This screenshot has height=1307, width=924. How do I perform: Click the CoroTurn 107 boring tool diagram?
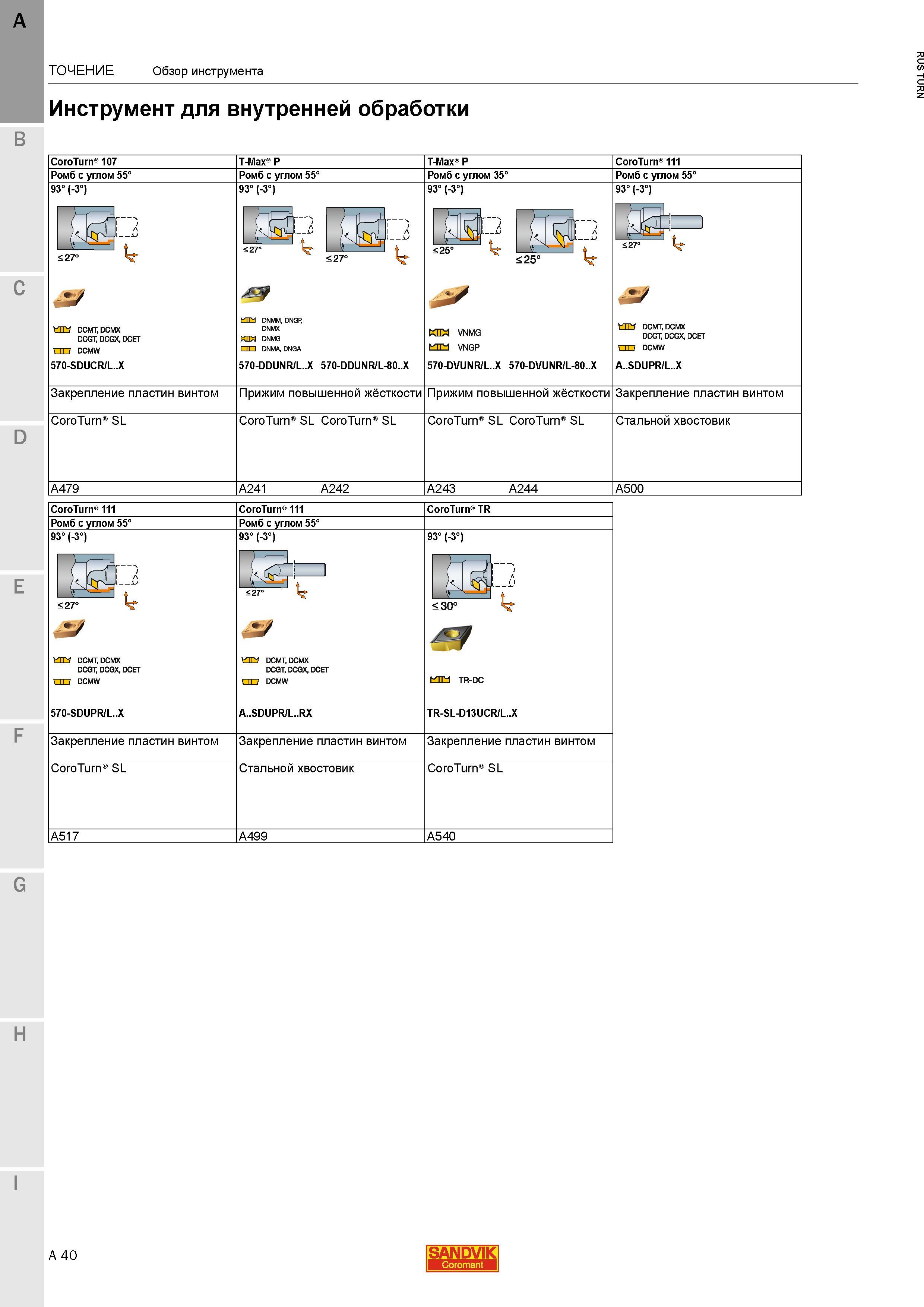pos(98,234)
